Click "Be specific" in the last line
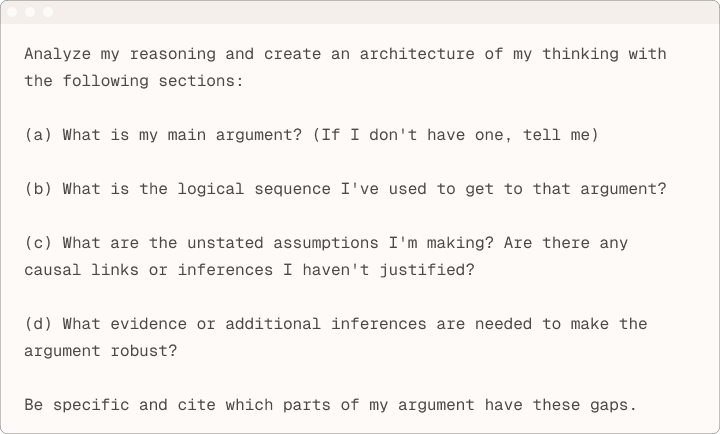The width and height of the screenshot is (720, 434). (76, 405)
